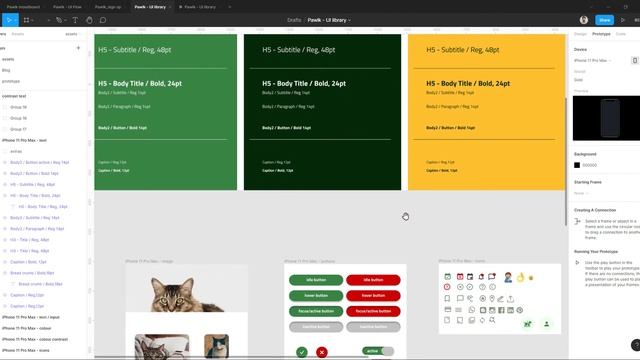The width and height of the screenshot is (640, 360).
Task: Open the device model color dropdown
Action: pos(579,80)
